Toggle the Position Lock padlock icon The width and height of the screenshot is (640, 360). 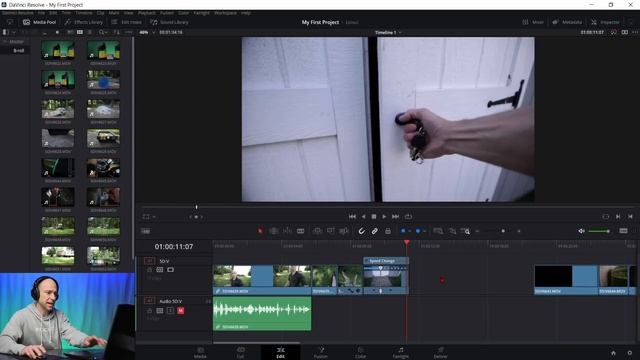pyautogui.click(x=388, y=231)
